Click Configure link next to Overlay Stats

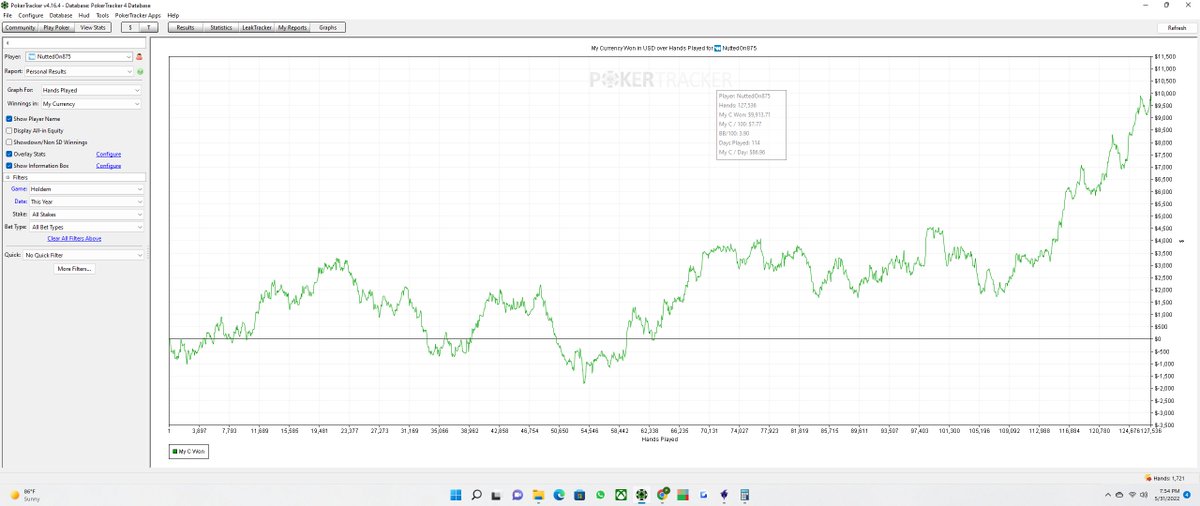[108, 154]
